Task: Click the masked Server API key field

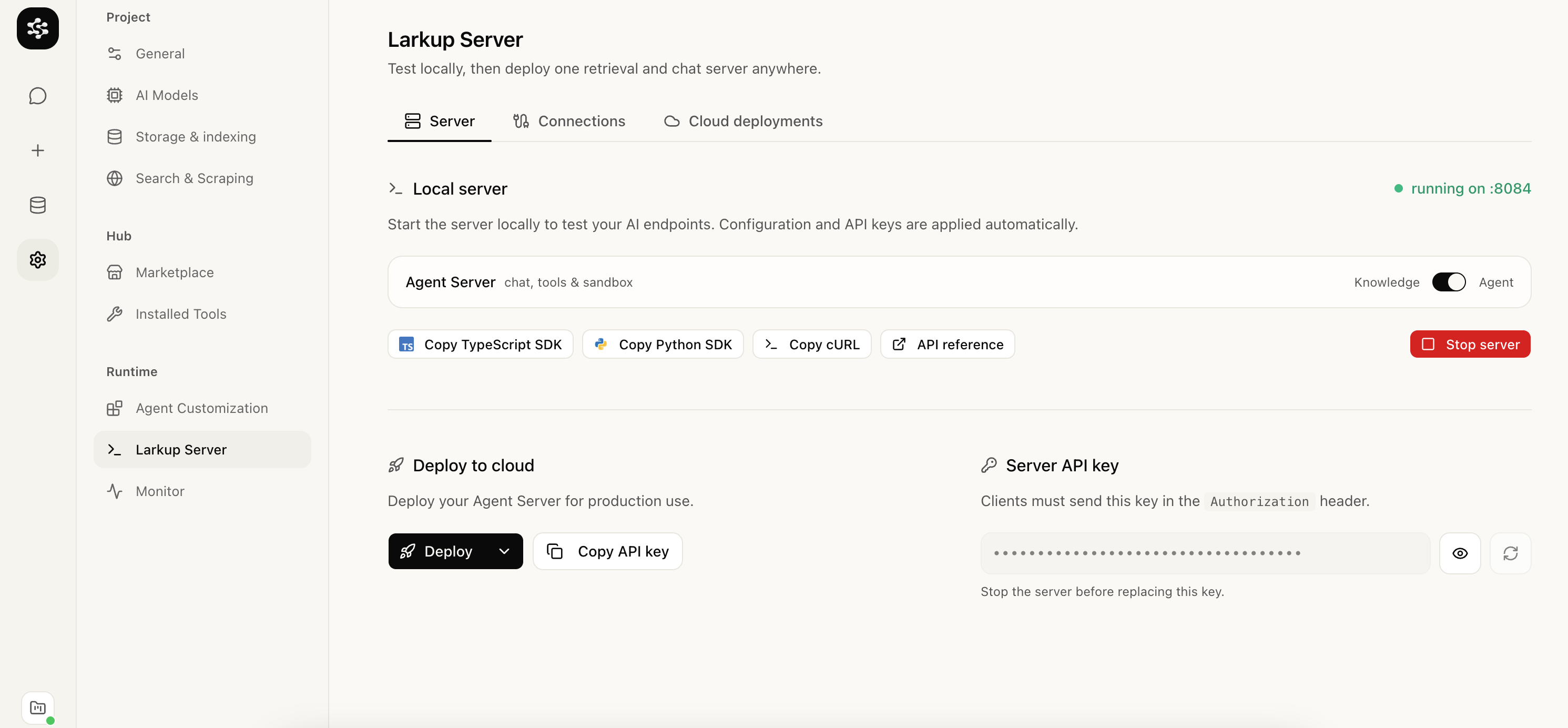Action: tap(1205, 553)
